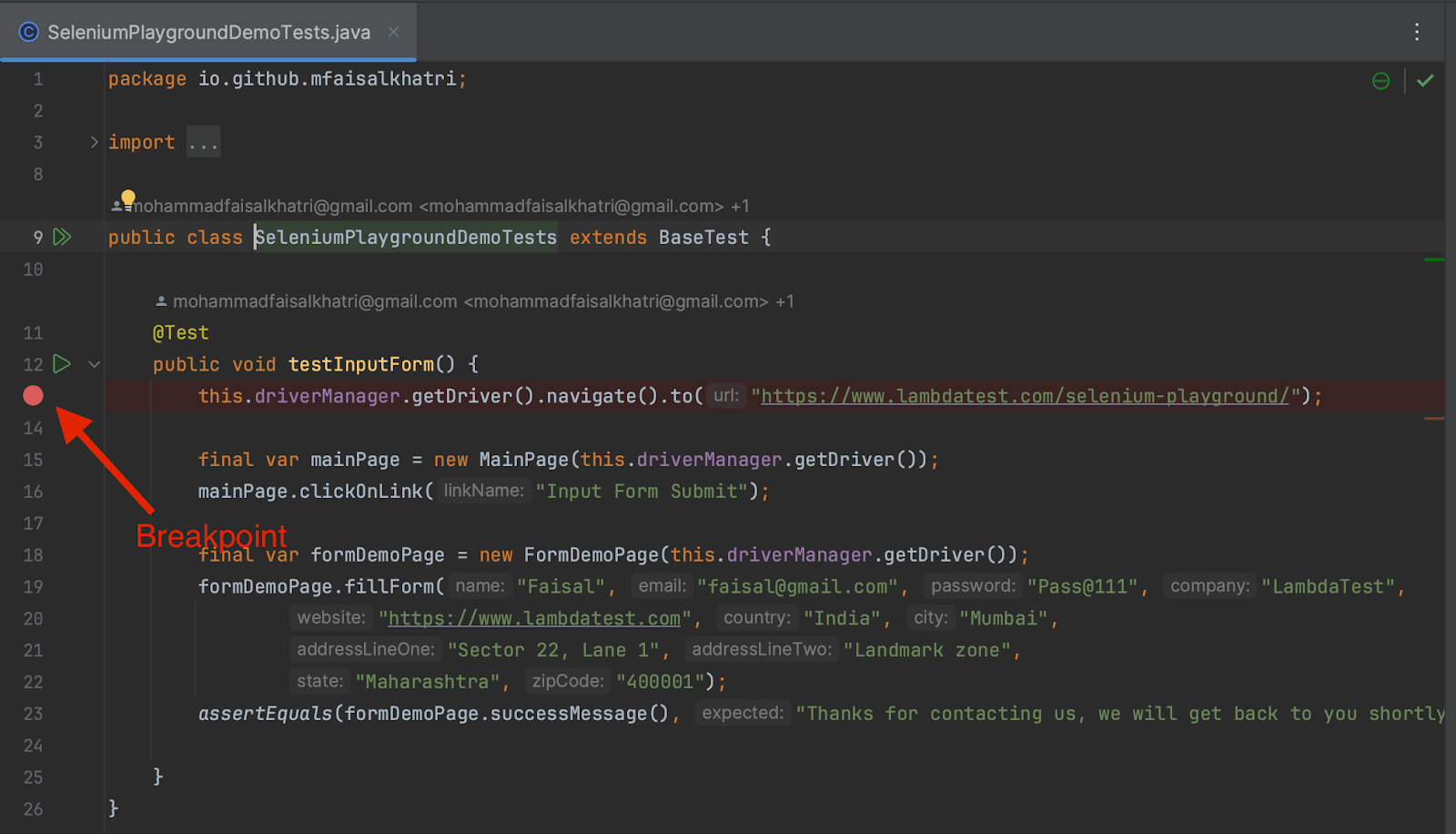The image size is (1456, 834).
Task: Remove the breakpoint on line 13
Action: 33,395
